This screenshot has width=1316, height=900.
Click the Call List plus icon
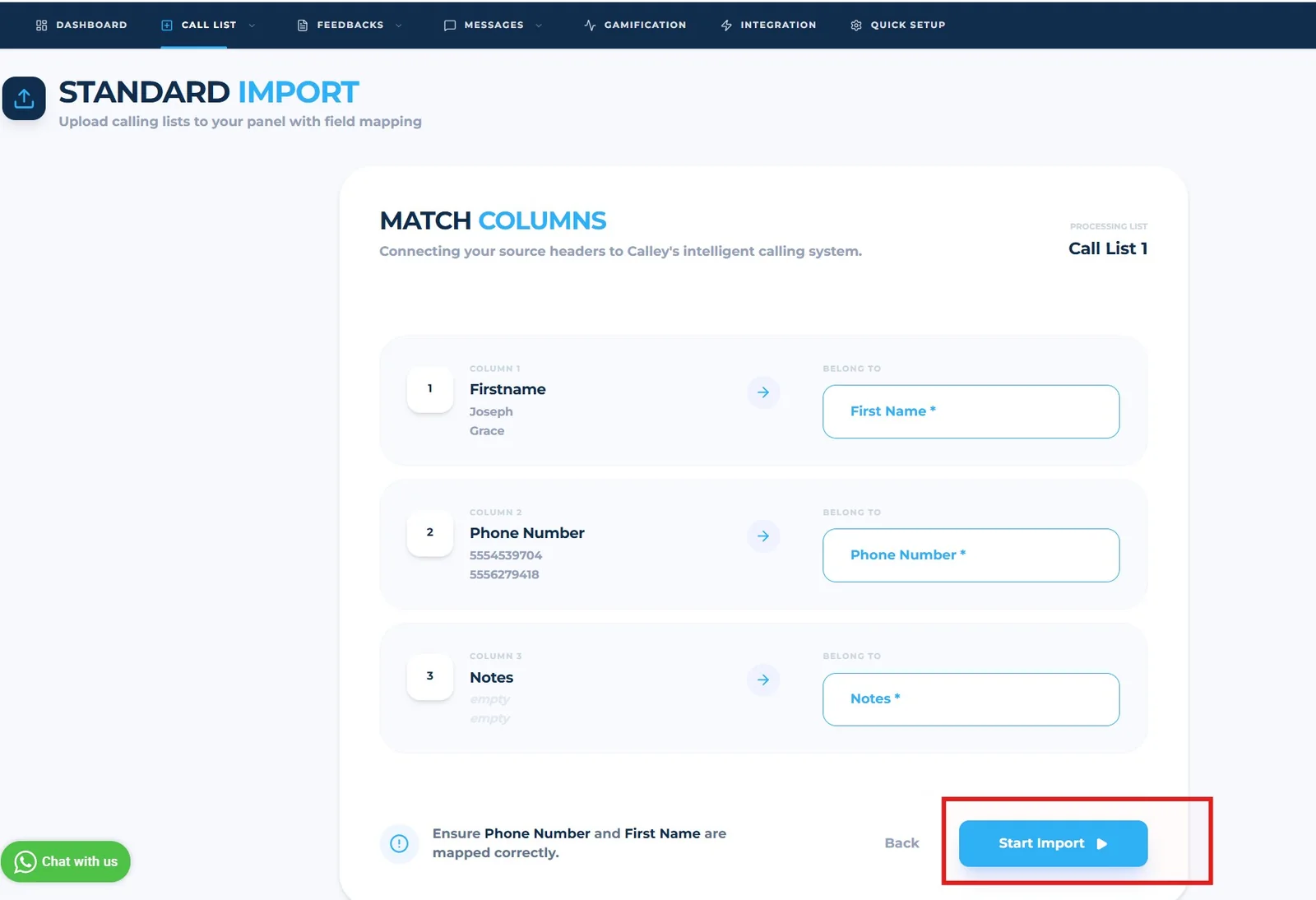coord(167,26)
